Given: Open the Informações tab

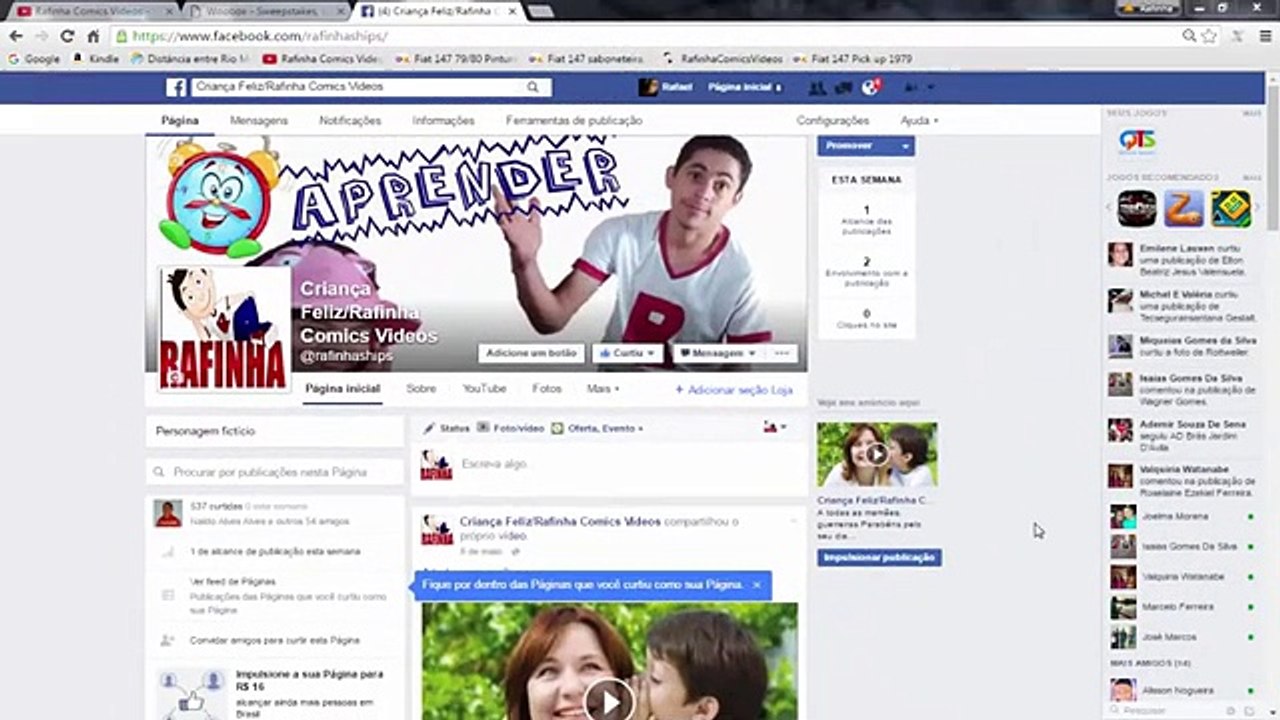Looking at the screenshot, I should click(x=443, y=120).
